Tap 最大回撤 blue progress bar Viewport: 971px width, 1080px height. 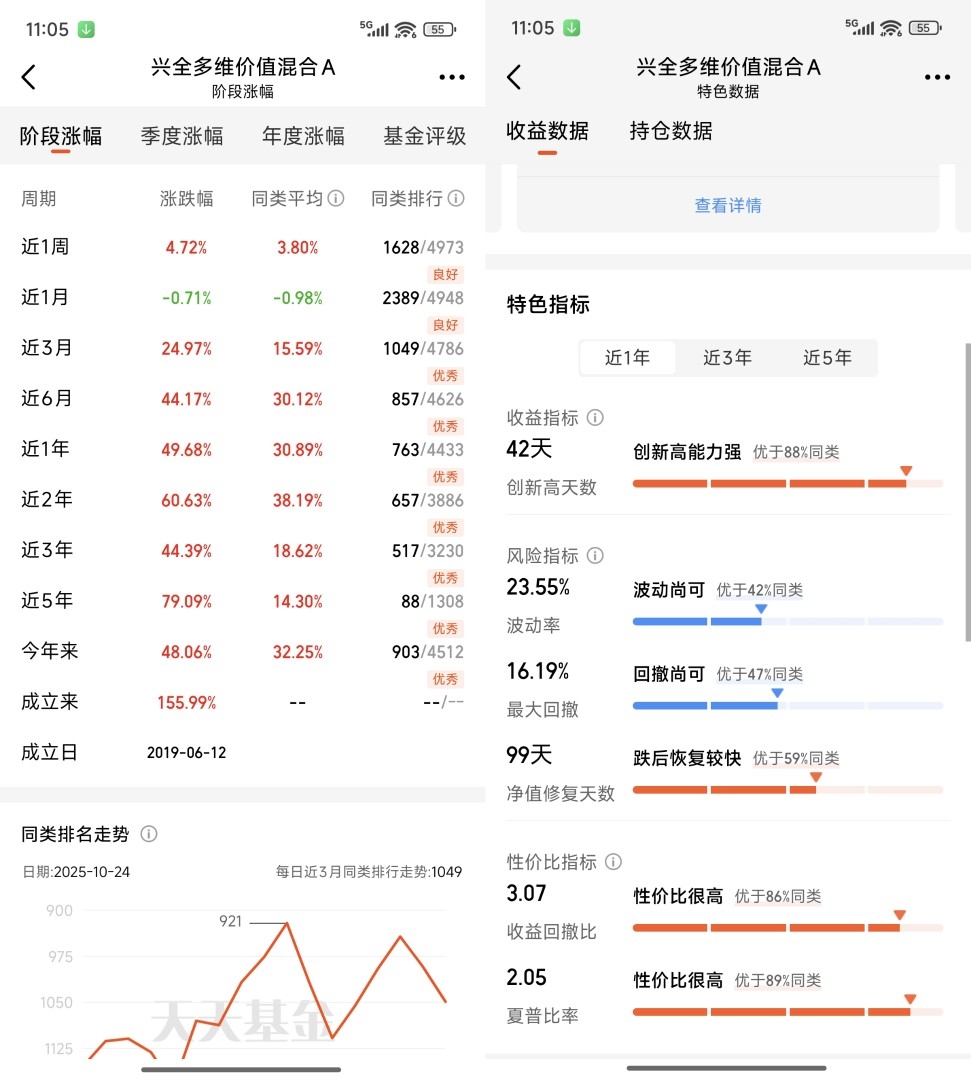[x=787, y=705]
